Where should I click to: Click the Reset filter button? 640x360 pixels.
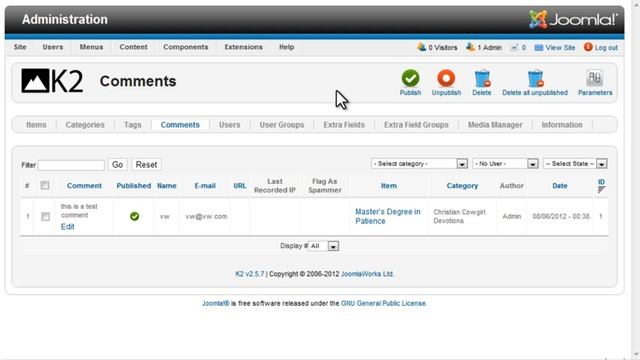point(146,164)
